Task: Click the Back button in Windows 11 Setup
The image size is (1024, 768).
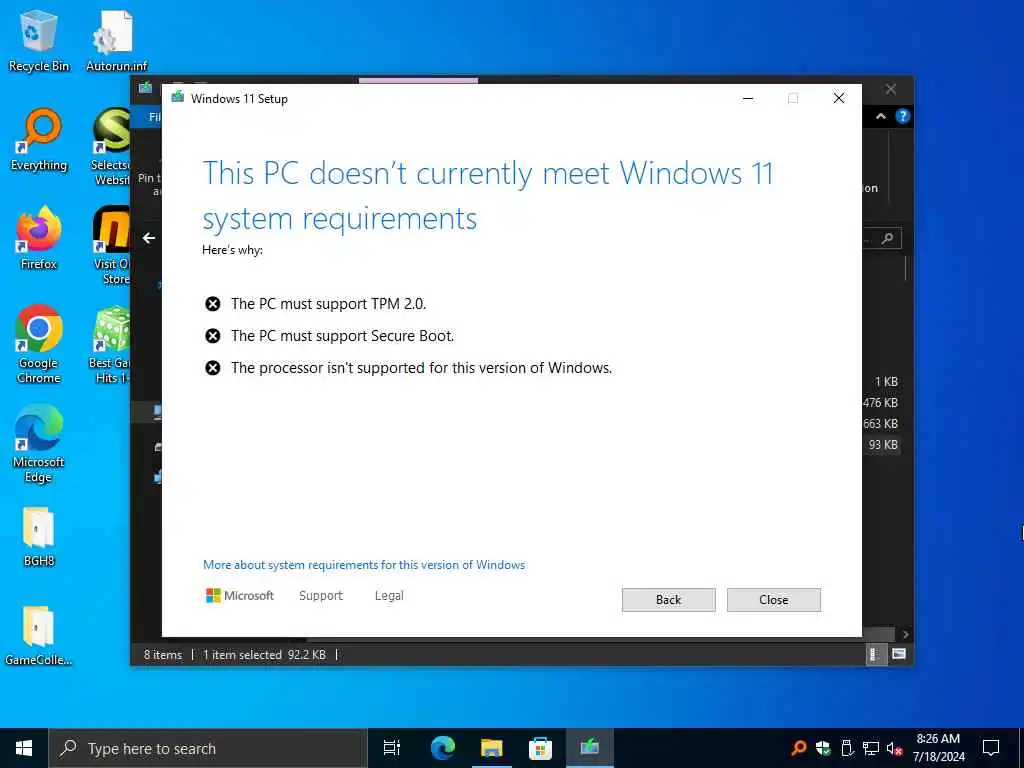Action: (668, 600)
